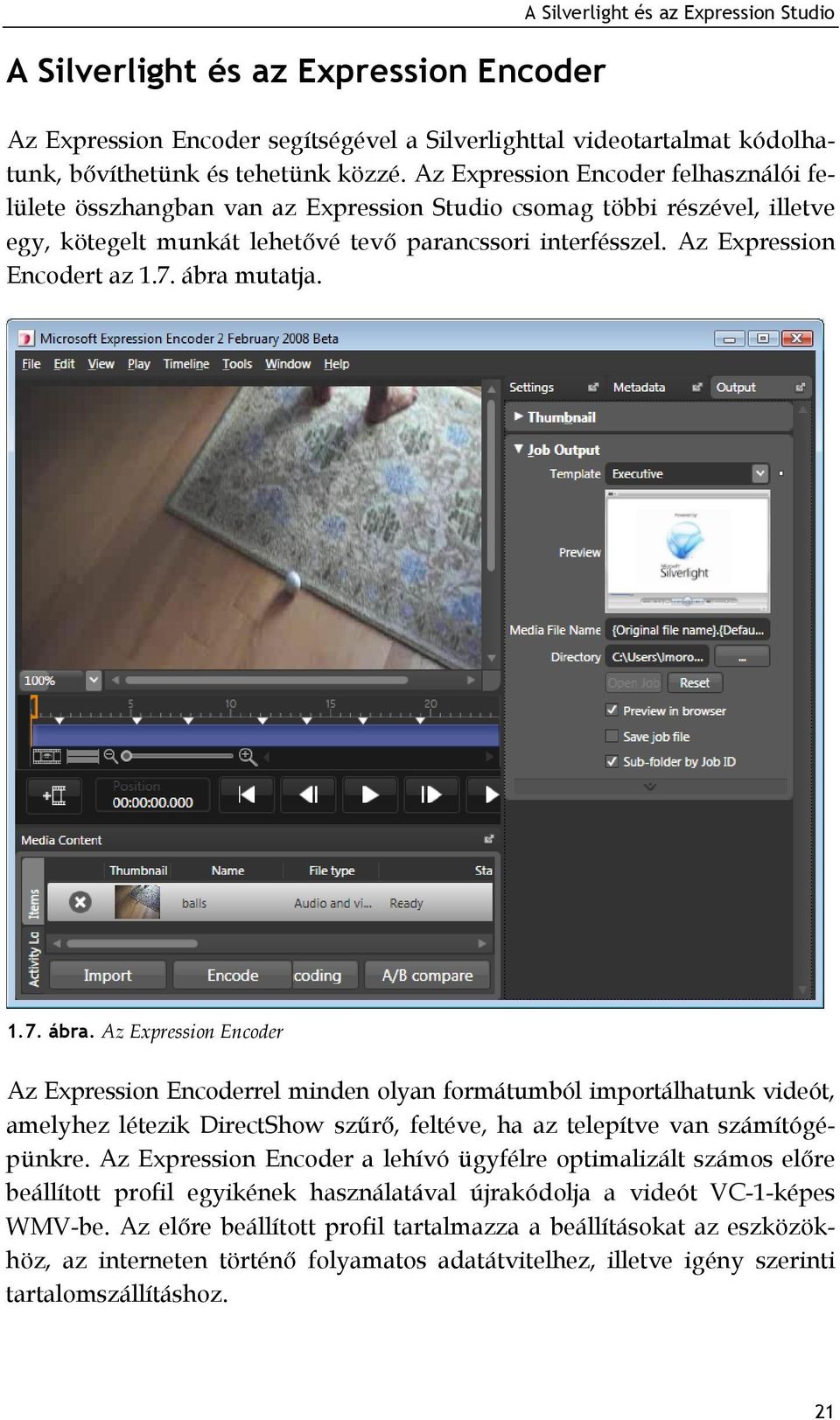840x1420 pixels.
Task: Undock the Output panel
Action: coord(801,387)
